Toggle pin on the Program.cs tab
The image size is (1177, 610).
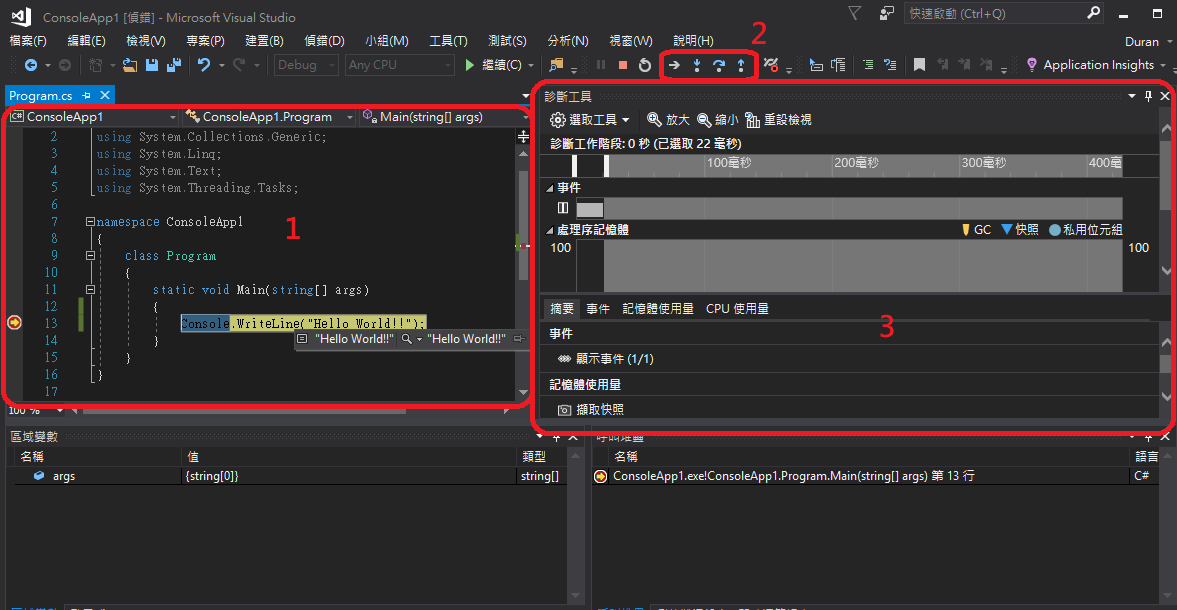[86, 95]
